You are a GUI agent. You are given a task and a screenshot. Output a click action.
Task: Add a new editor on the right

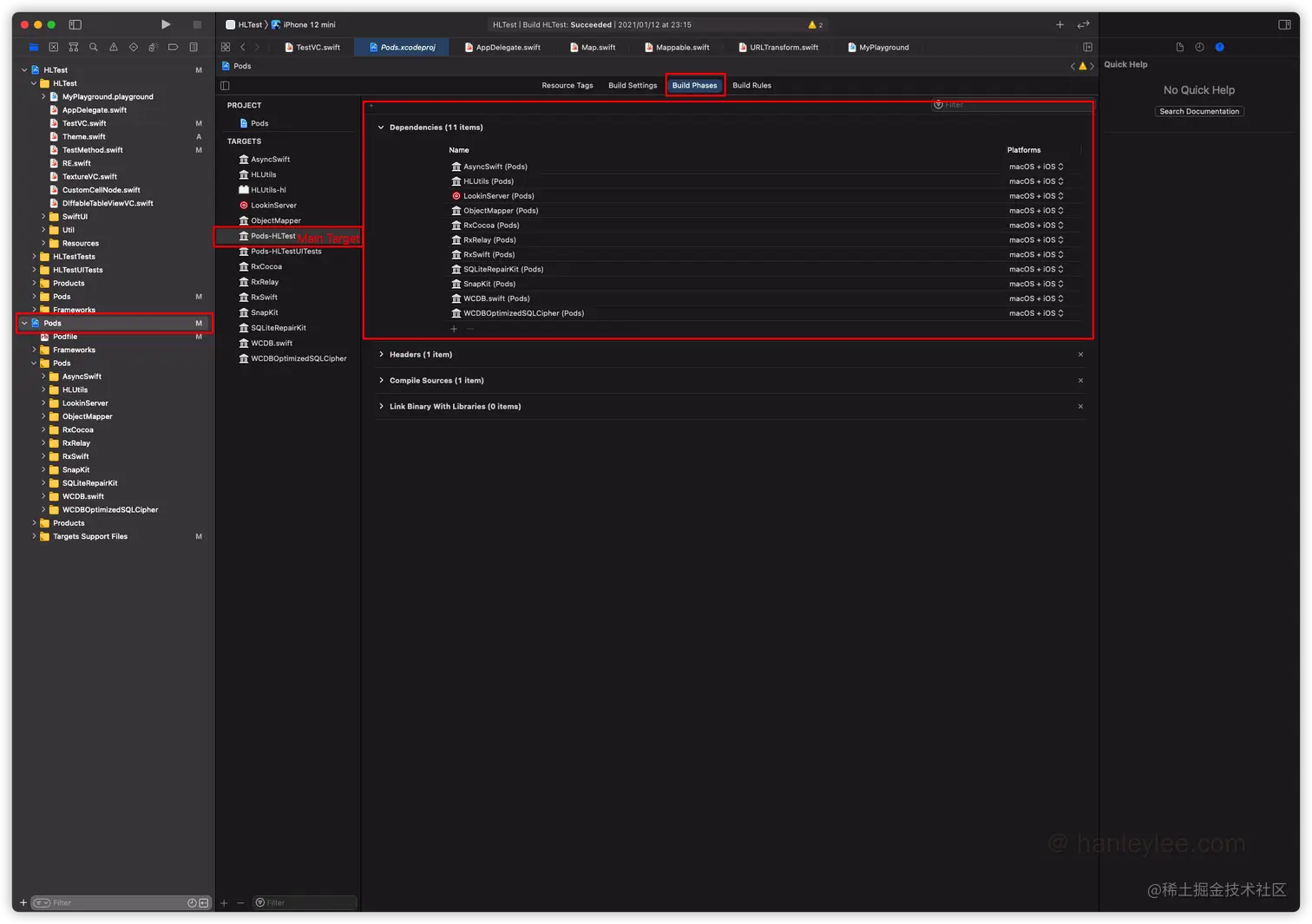click(1087, 47)
